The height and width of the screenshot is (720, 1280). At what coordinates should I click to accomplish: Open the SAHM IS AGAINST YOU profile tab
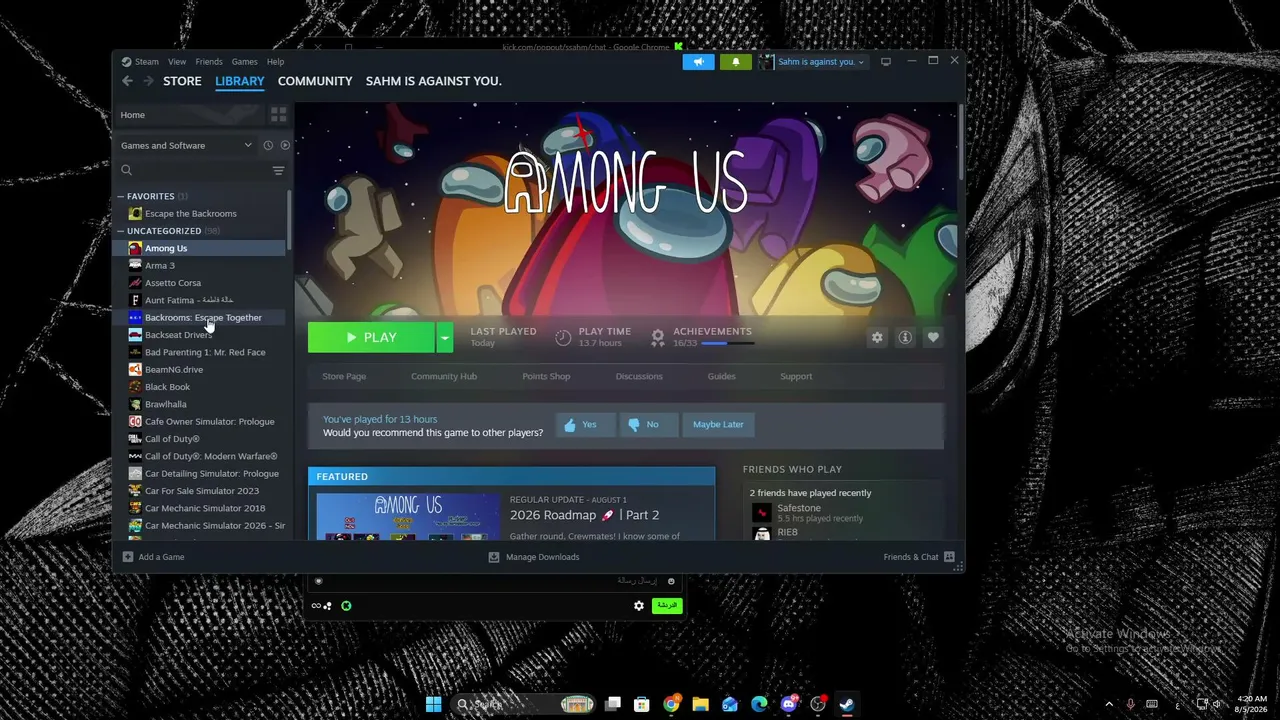[434, 81]
